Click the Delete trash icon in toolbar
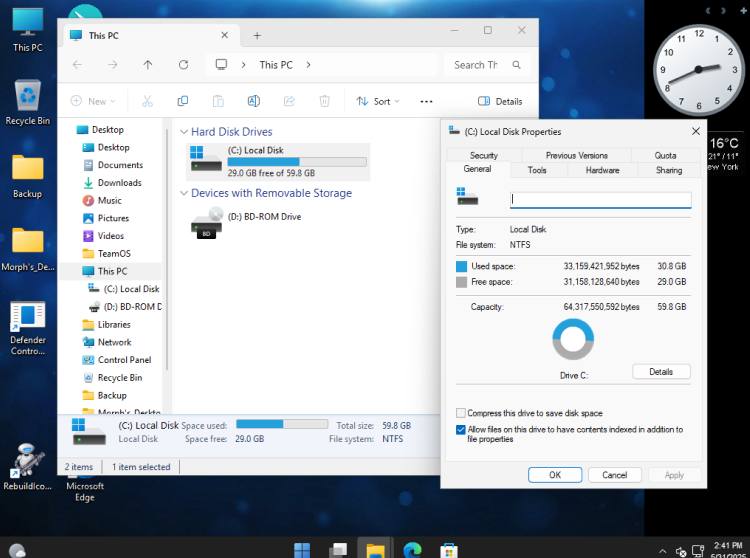 [x=324, y=101]
